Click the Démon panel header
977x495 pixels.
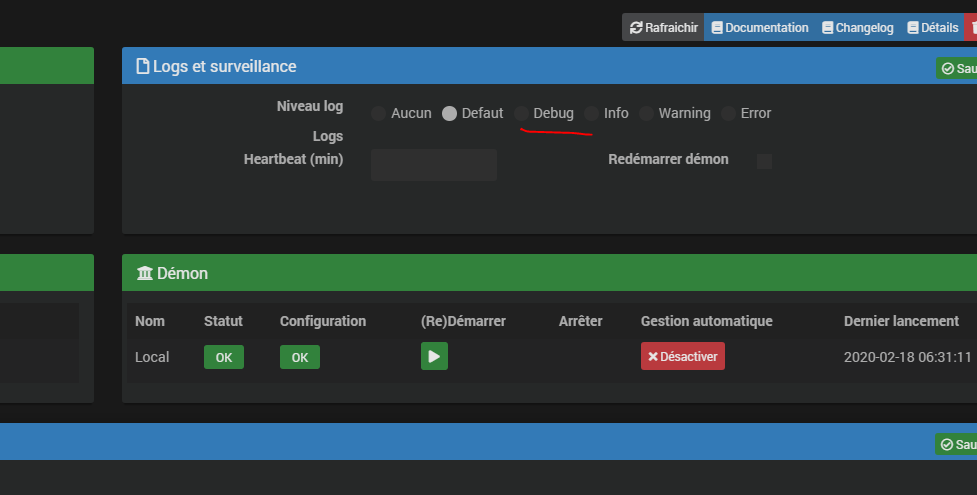(x=500, y=273)
